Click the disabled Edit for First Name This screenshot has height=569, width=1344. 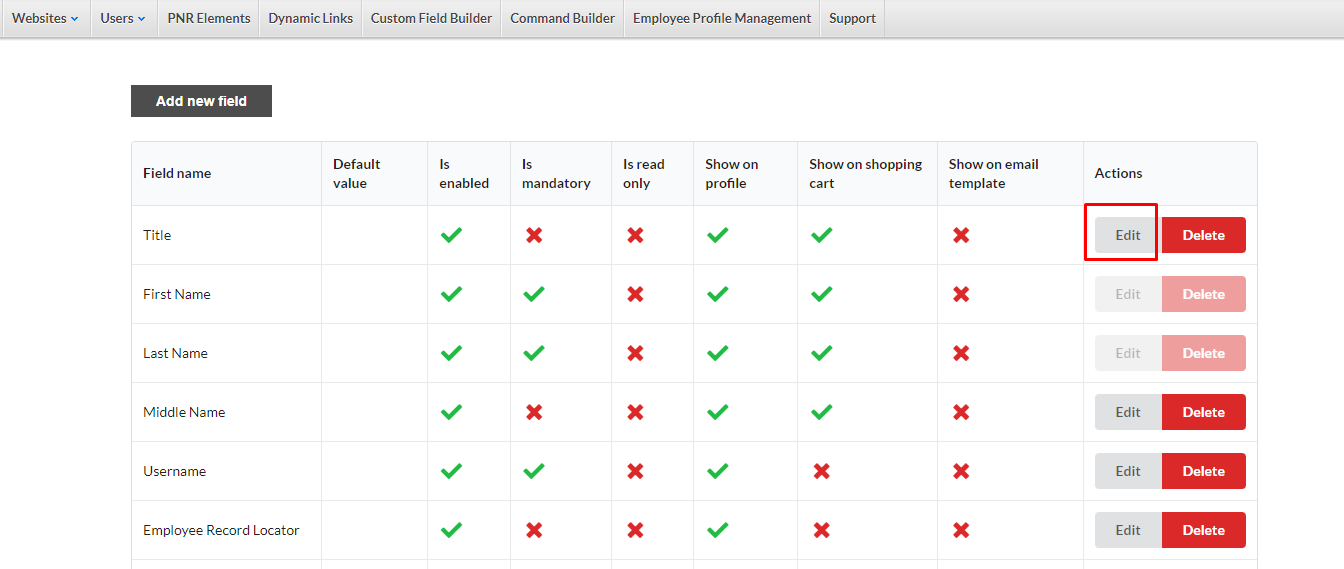coord(1128,294)
